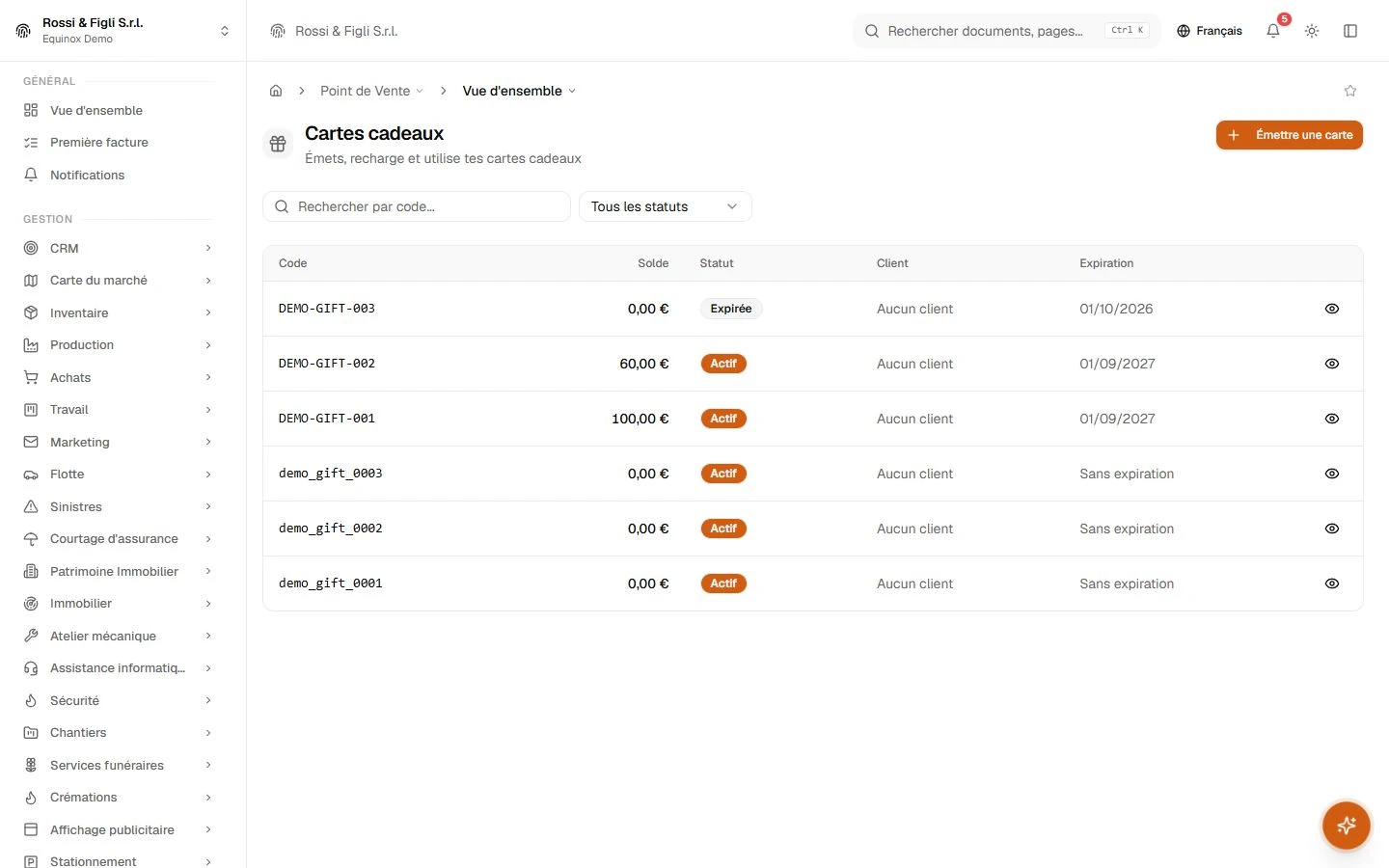The image size is (1389, 868).
Task: Click the 100,00 € balance cell
Action: coord(640,419)
